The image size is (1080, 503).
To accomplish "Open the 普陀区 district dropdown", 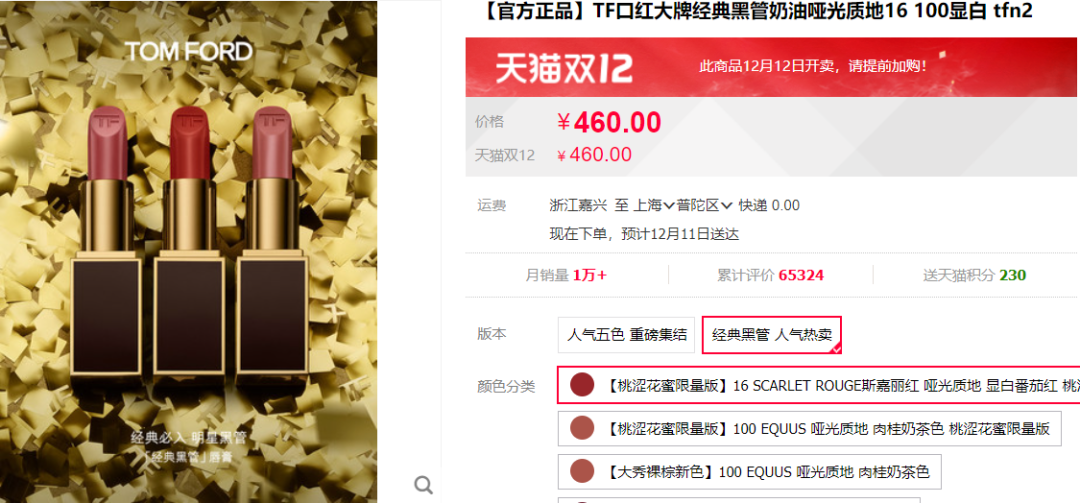I will click(704, 205).
